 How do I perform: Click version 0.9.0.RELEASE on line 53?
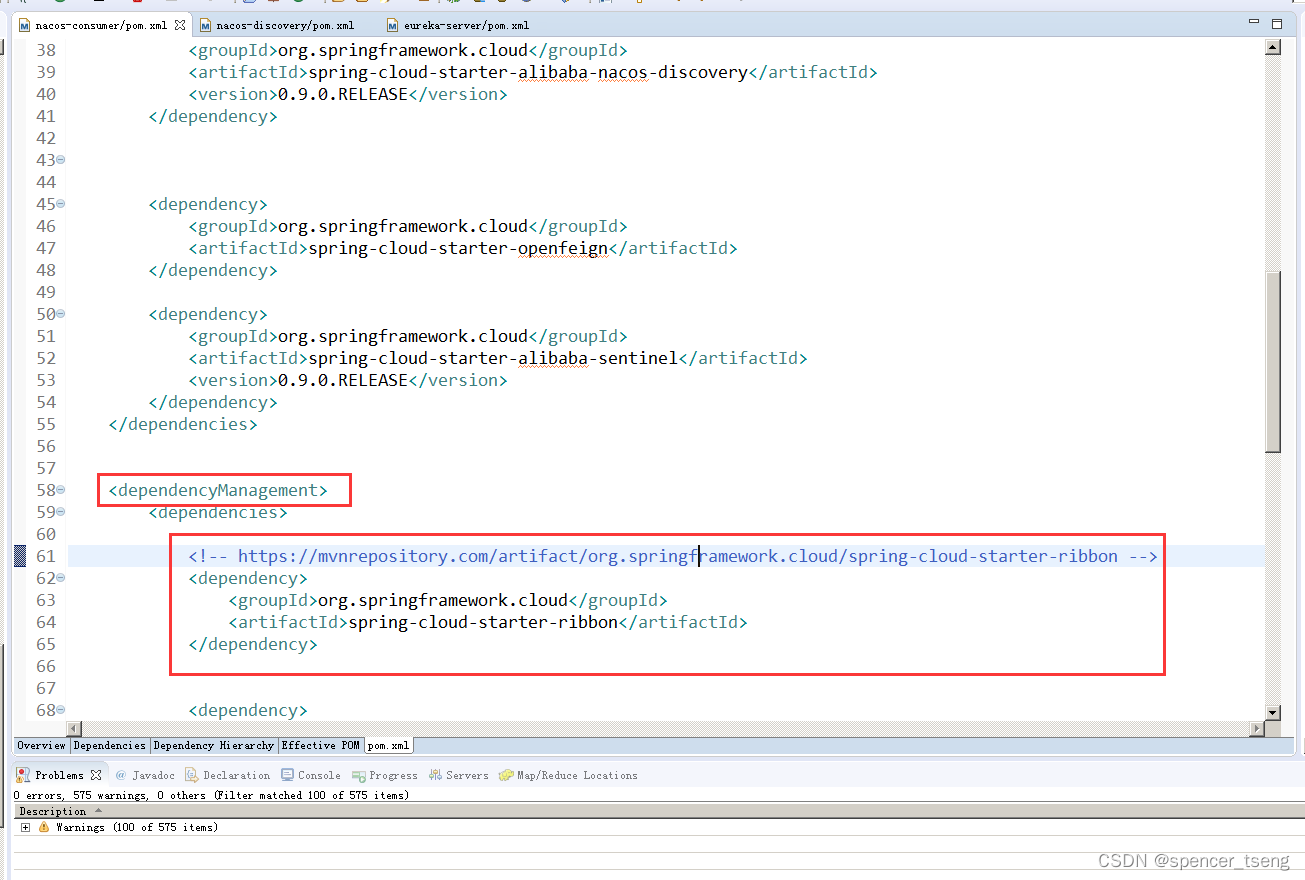click(x=343, y=380)
